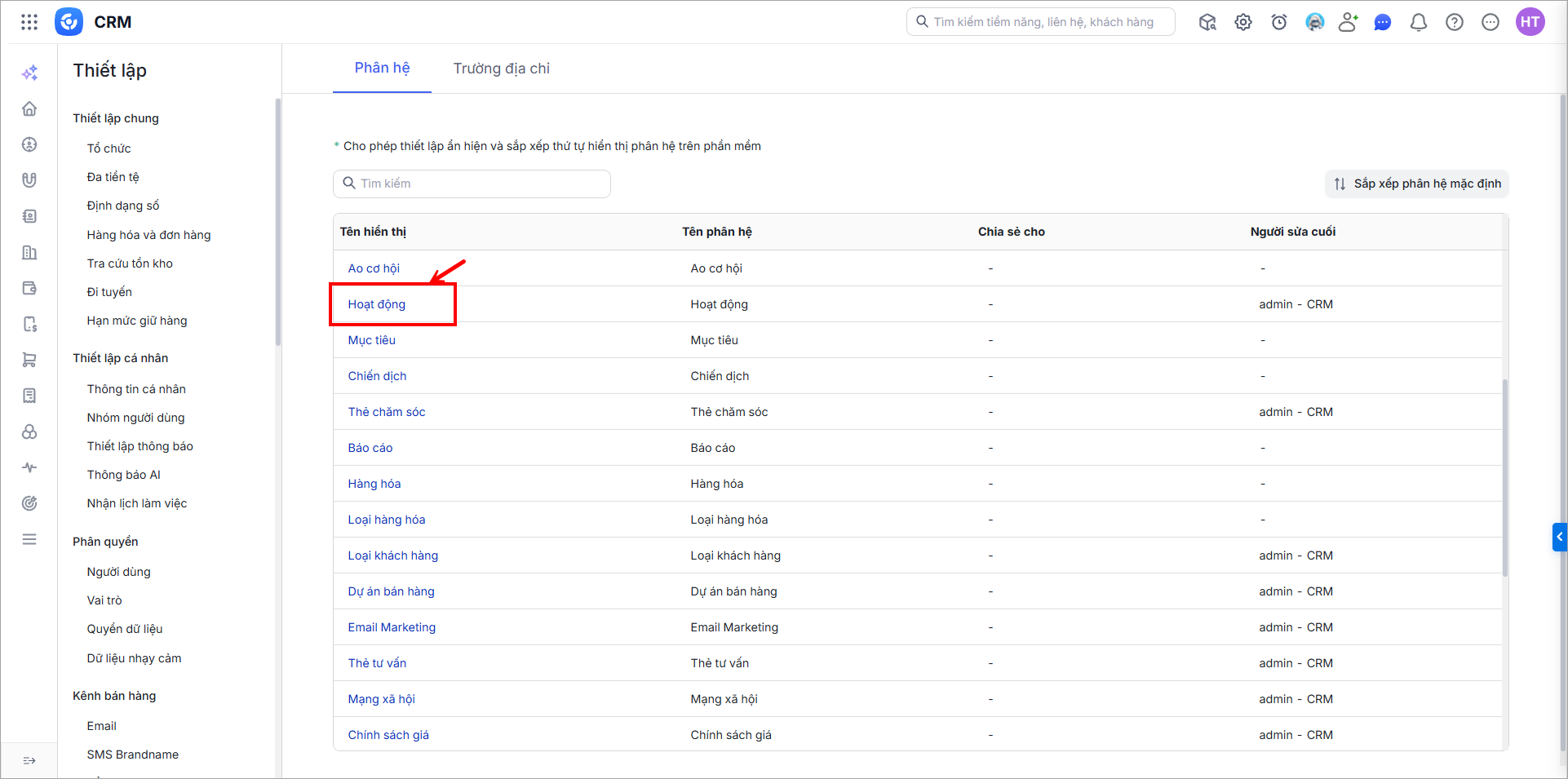Switch to the Trường địa chỉ tab
1568x779 pixels.
point(502,69)
